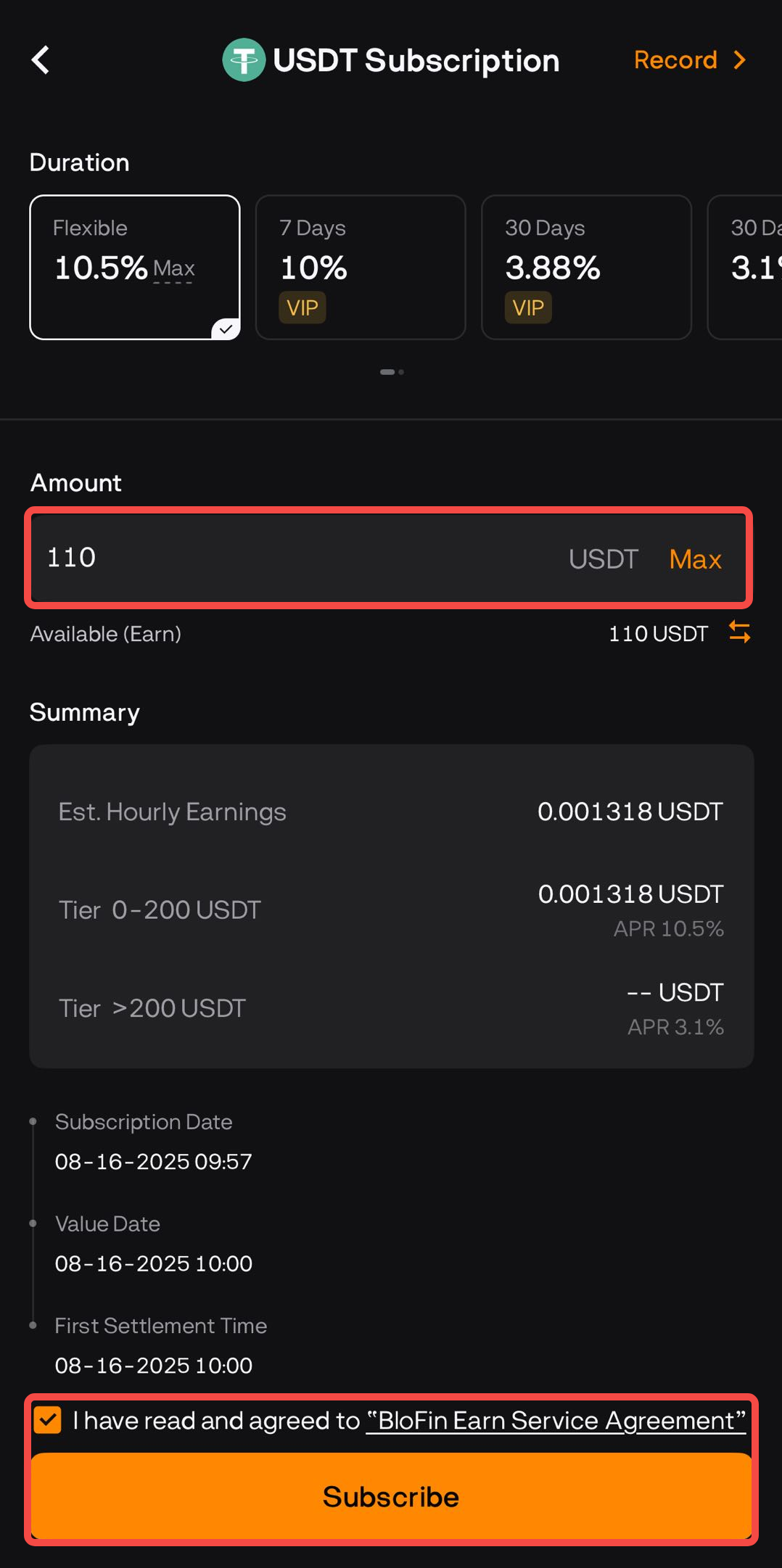Fill the maximum amount with the orange Max button
The width and height of the screenshot is (782, 1568).
point(695,559)
